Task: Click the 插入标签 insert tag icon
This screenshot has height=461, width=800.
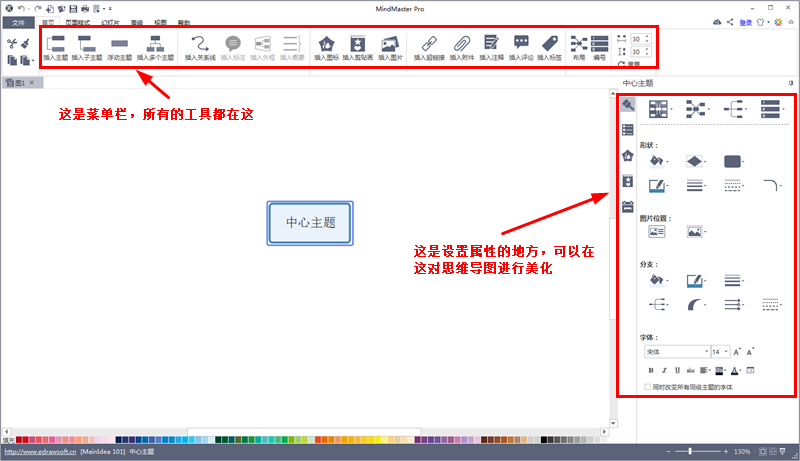Action: [x=549, y=48]
